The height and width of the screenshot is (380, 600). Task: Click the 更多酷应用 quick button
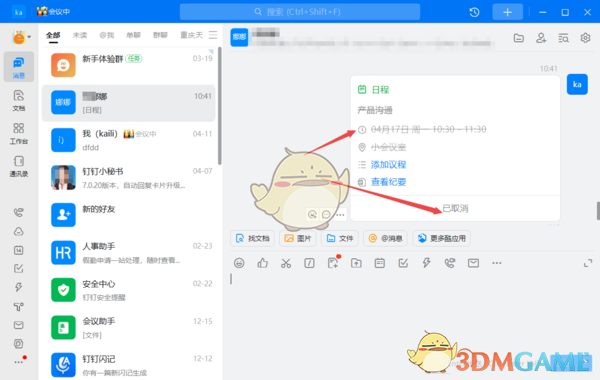click(442, 238)
